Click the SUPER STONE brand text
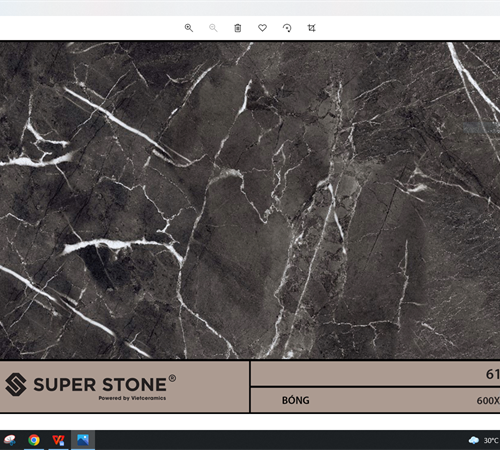The image size is (500, 450). 100,385
